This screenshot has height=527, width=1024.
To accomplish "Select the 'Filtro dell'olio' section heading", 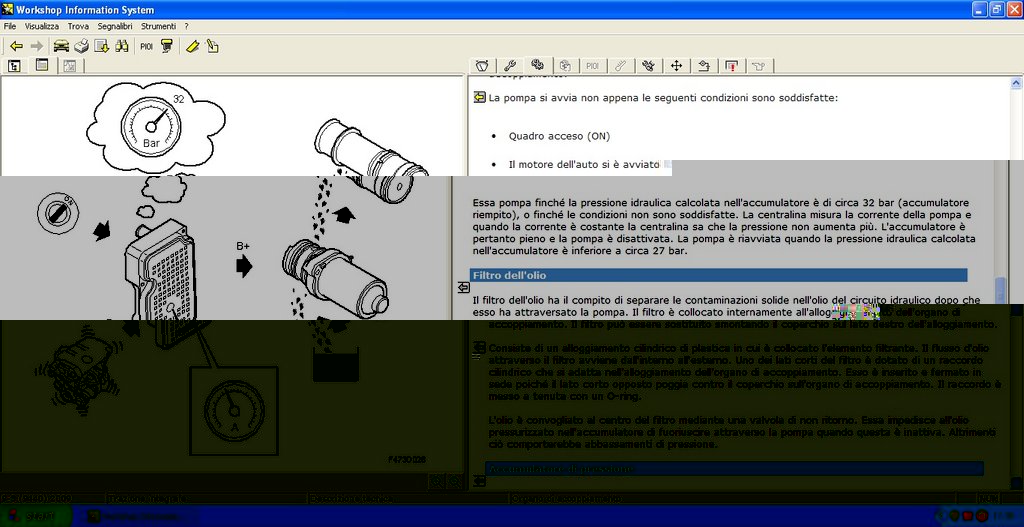I will [x=718, y=276].
